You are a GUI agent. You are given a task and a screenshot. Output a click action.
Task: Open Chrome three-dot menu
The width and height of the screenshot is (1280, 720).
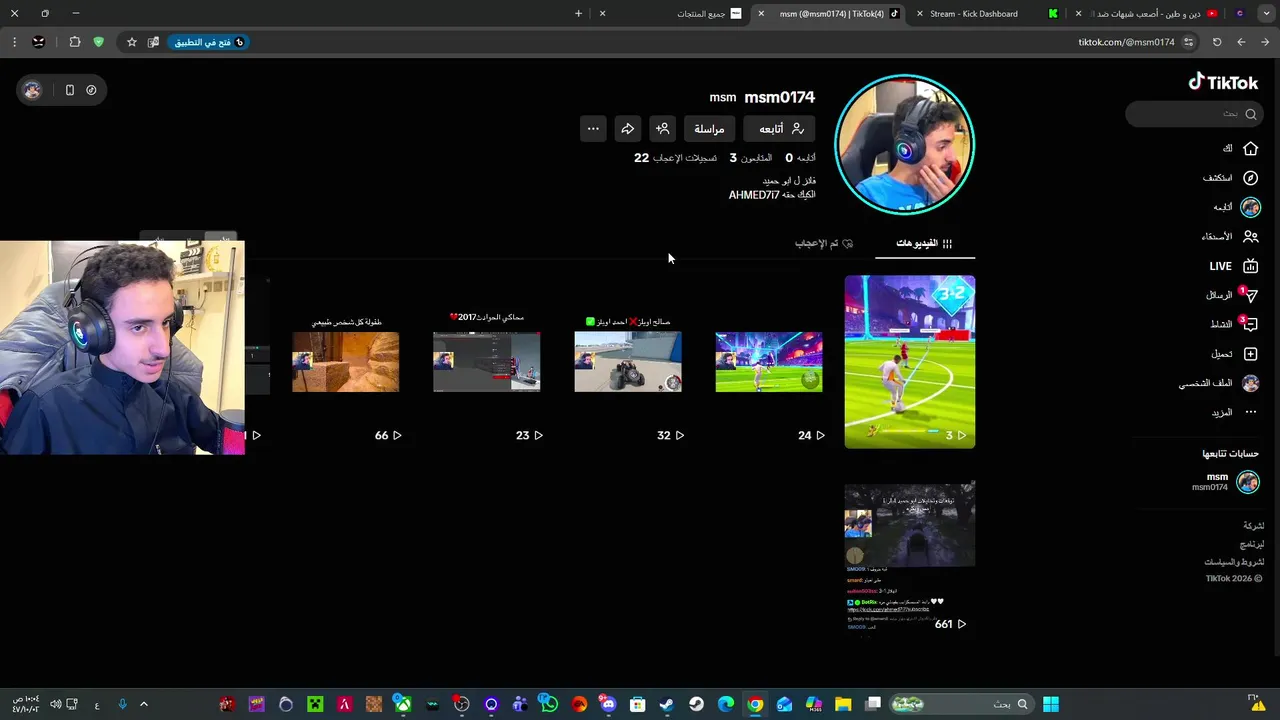tap(14, 42)
